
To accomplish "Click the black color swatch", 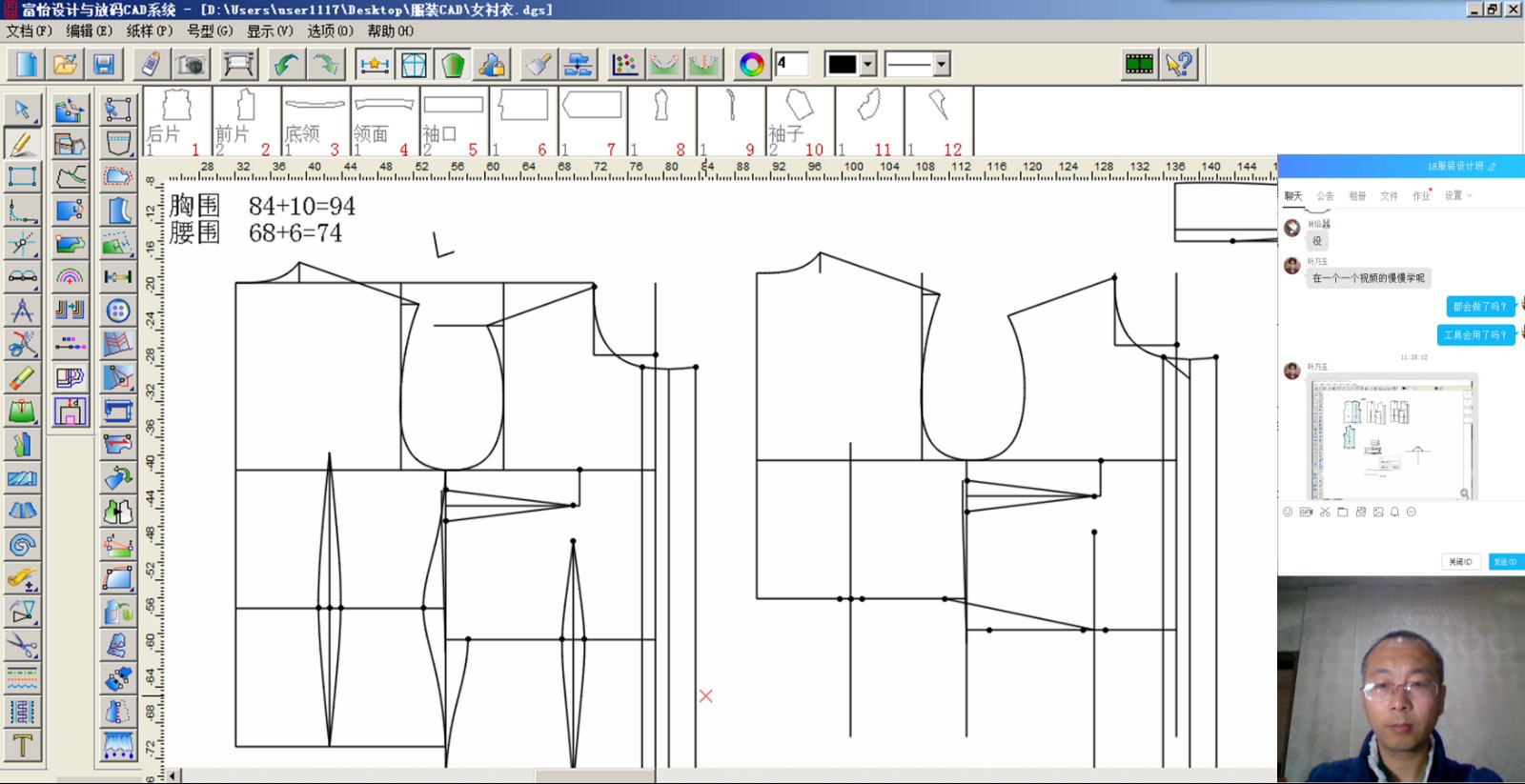I will [x=843, y=65].
